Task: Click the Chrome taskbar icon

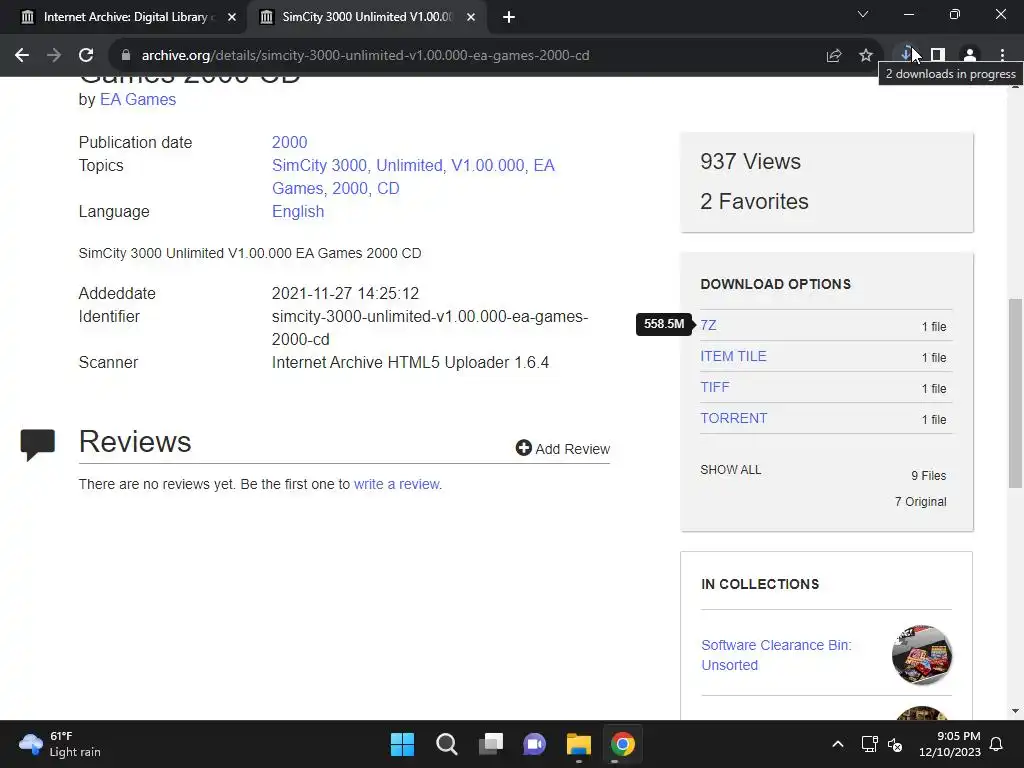Action: pos(623,744)
